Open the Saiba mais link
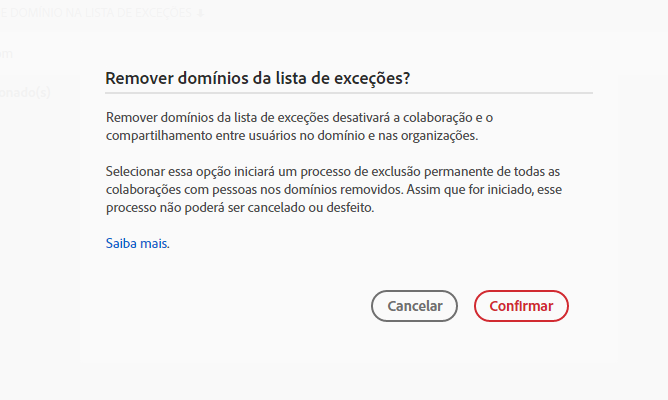The width and height of the screenshot is (668, 400). click(x=137, y=243)
